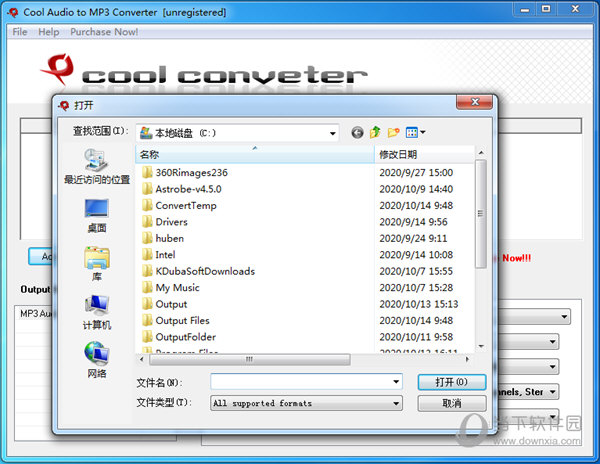Click the Cool Converter title bar icon
600x464 pixels.
tap(13, 12)
